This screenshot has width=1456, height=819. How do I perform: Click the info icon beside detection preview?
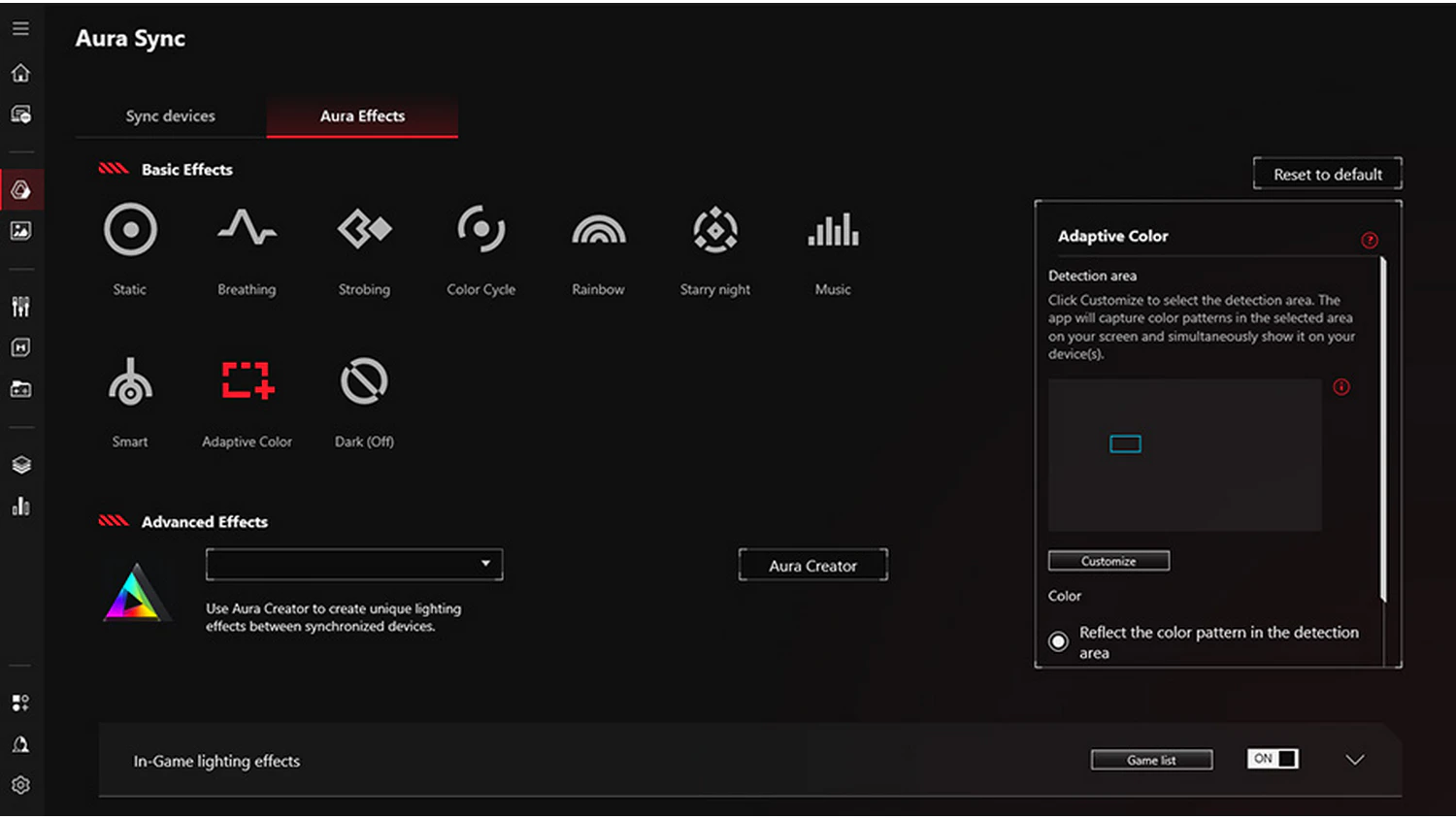click(1341, 387)
